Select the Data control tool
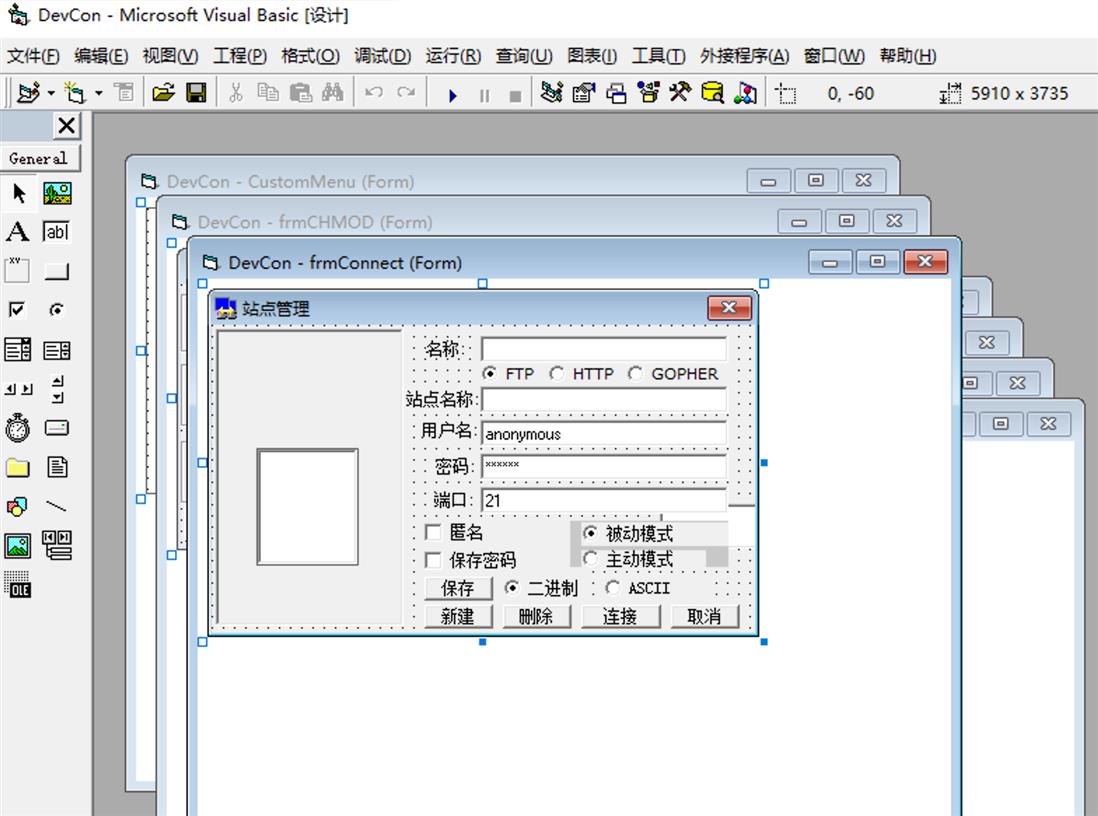Viewport: 1098px width, 816px height. pyautogui.click(x=57, y=545)
